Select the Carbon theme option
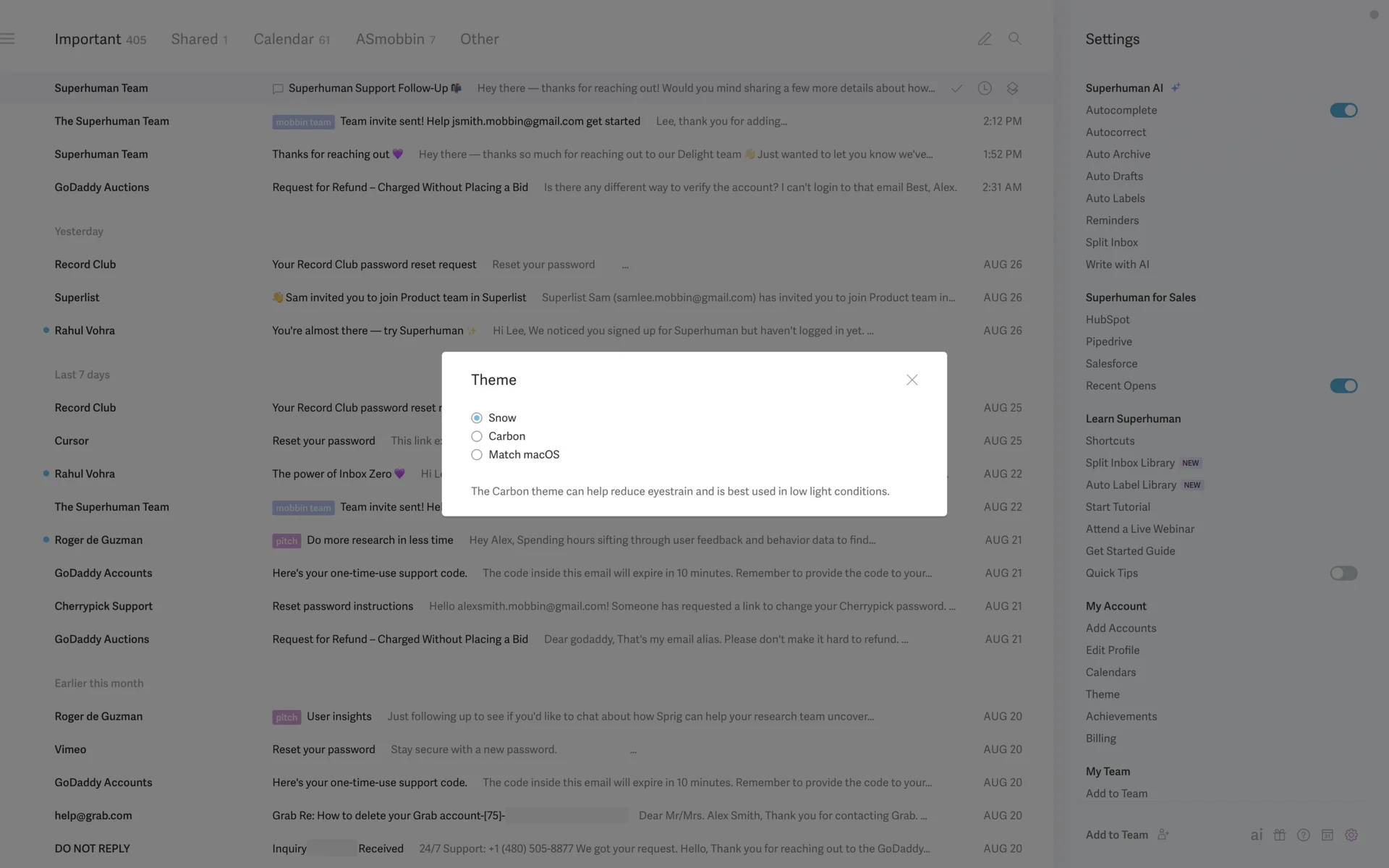Viewport: 1389px width, 868px height. coord(477,436)
